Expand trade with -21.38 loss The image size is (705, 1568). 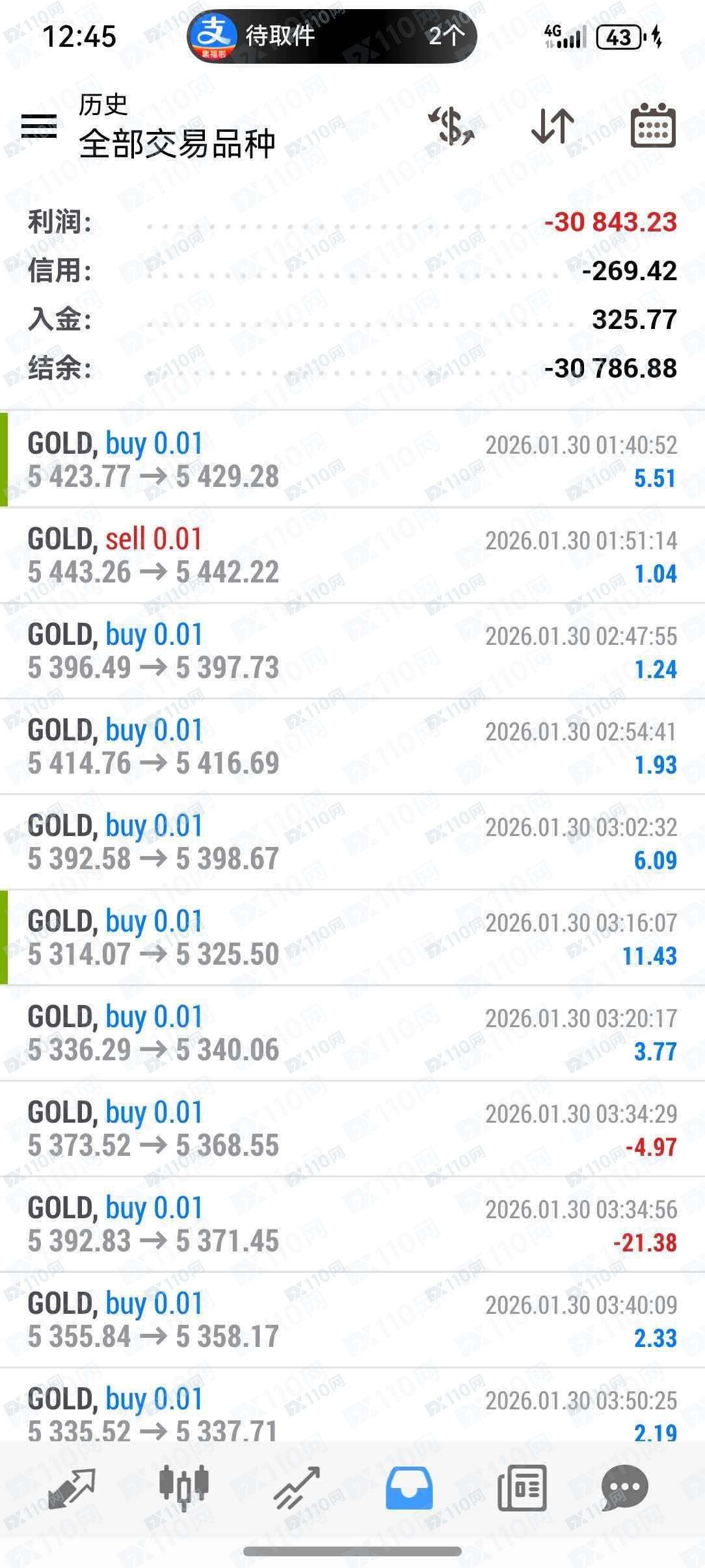pos(351,1224)
